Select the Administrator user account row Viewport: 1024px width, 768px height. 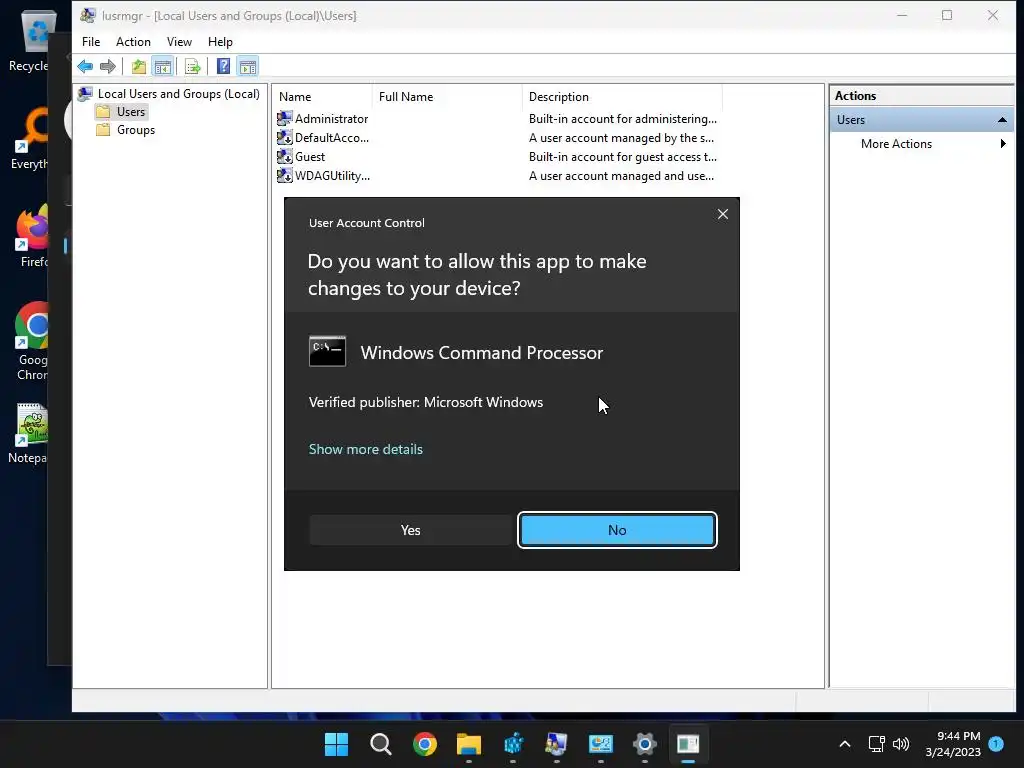(x=498, y=119)
